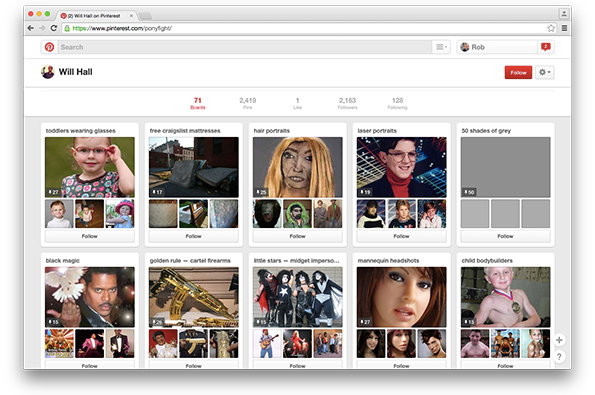Click the green lock security icon
The height and width of the screenshot is (395, 595).
(x=67, y=28)
